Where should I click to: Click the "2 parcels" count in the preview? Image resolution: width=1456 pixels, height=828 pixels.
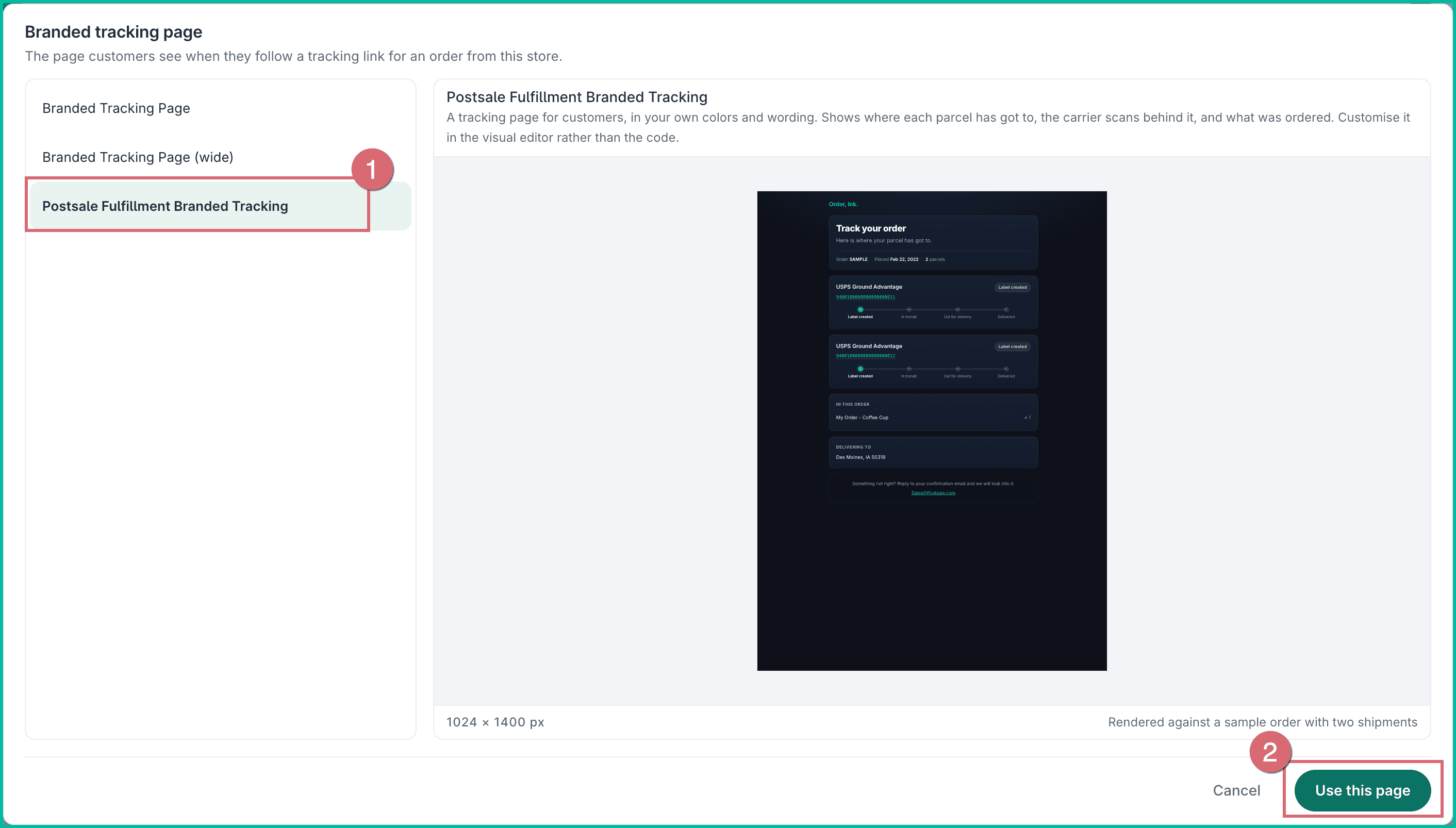[x=935, y=259]
